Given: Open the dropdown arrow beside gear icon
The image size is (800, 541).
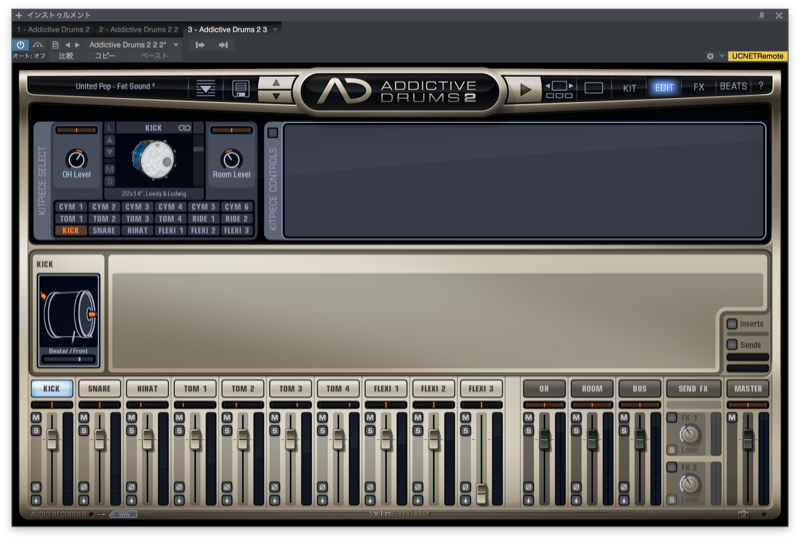Looking at the screenshot, I should click(x=721, y=56).
